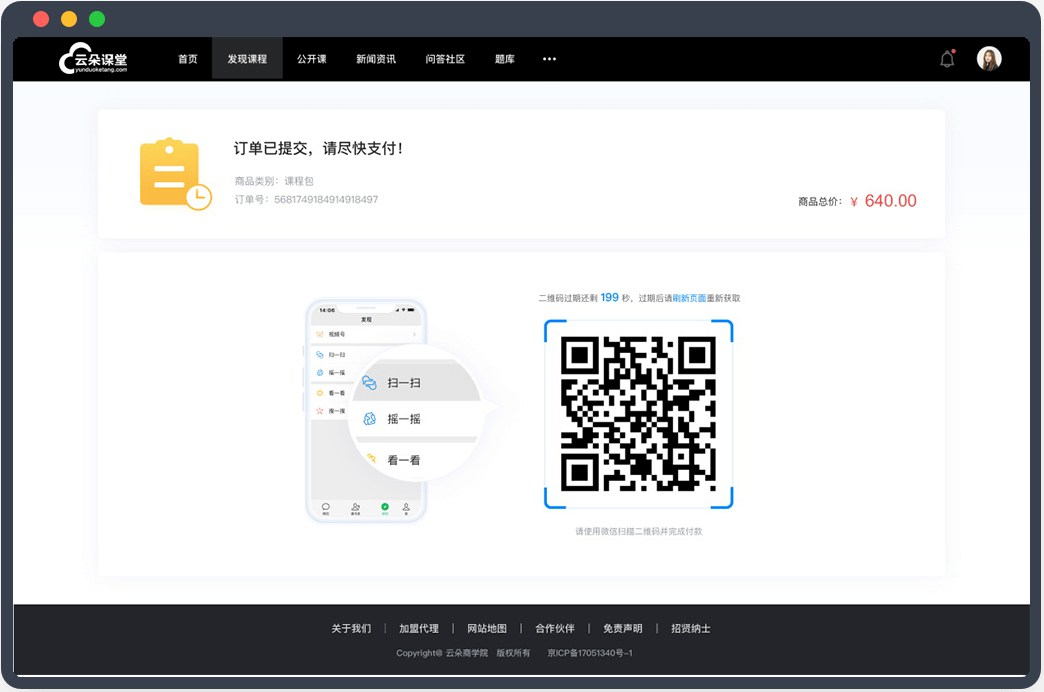Click the 订单已提交 heading
This screenshot has width=1044, height=692.
318,148
